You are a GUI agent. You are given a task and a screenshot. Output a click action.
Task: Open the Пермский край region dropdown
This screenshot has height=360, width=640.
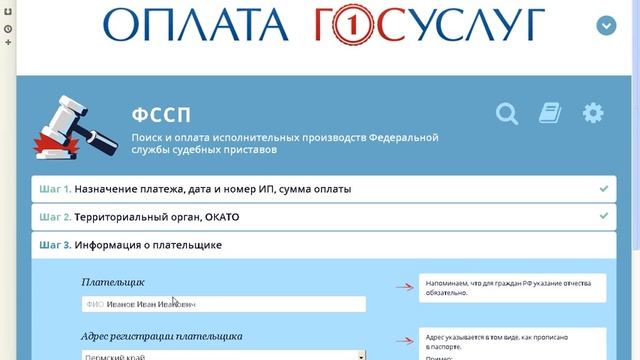tap(224, 355)
